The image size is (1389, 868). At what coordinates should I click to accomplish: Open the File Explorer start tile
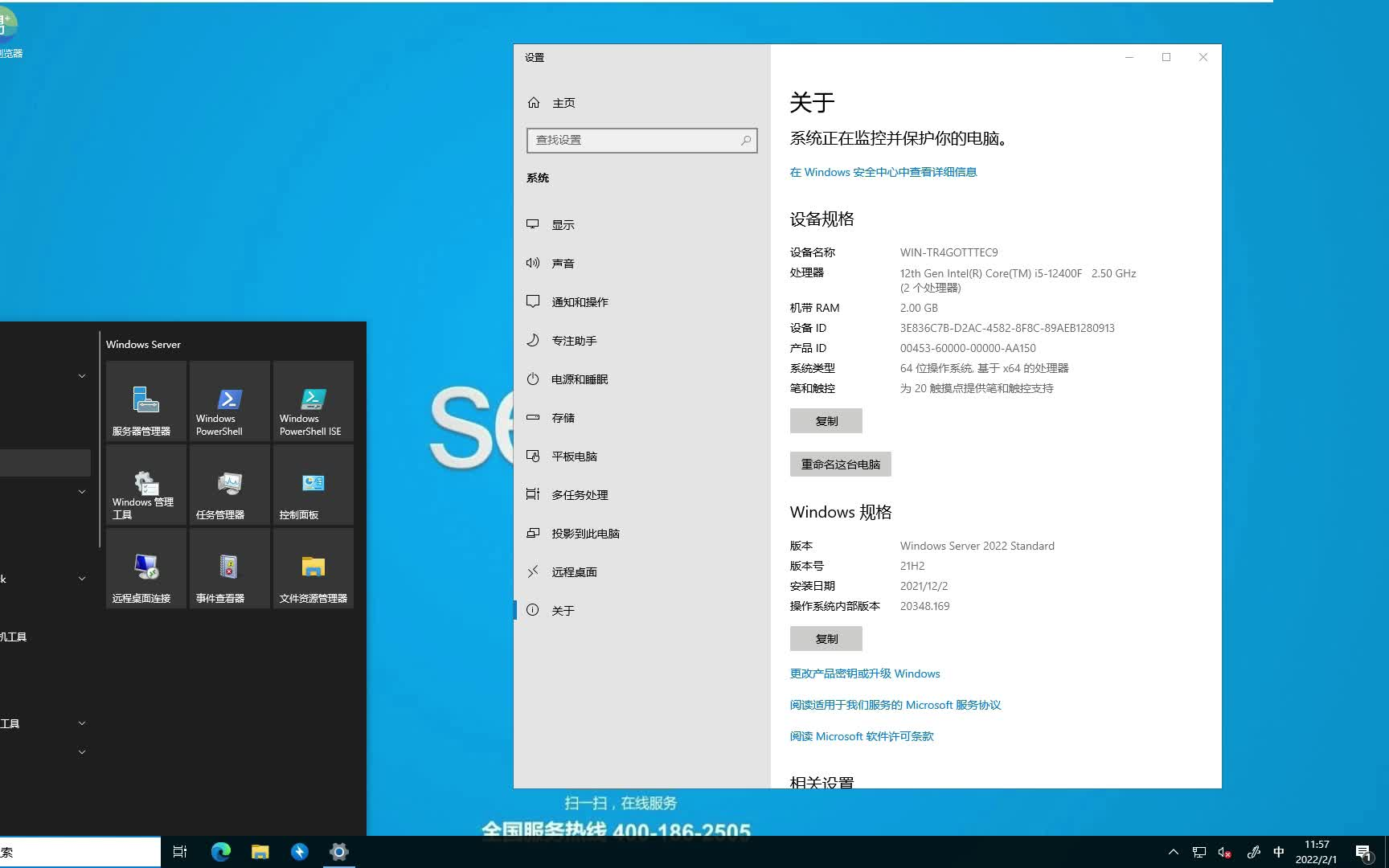(313, 567)
